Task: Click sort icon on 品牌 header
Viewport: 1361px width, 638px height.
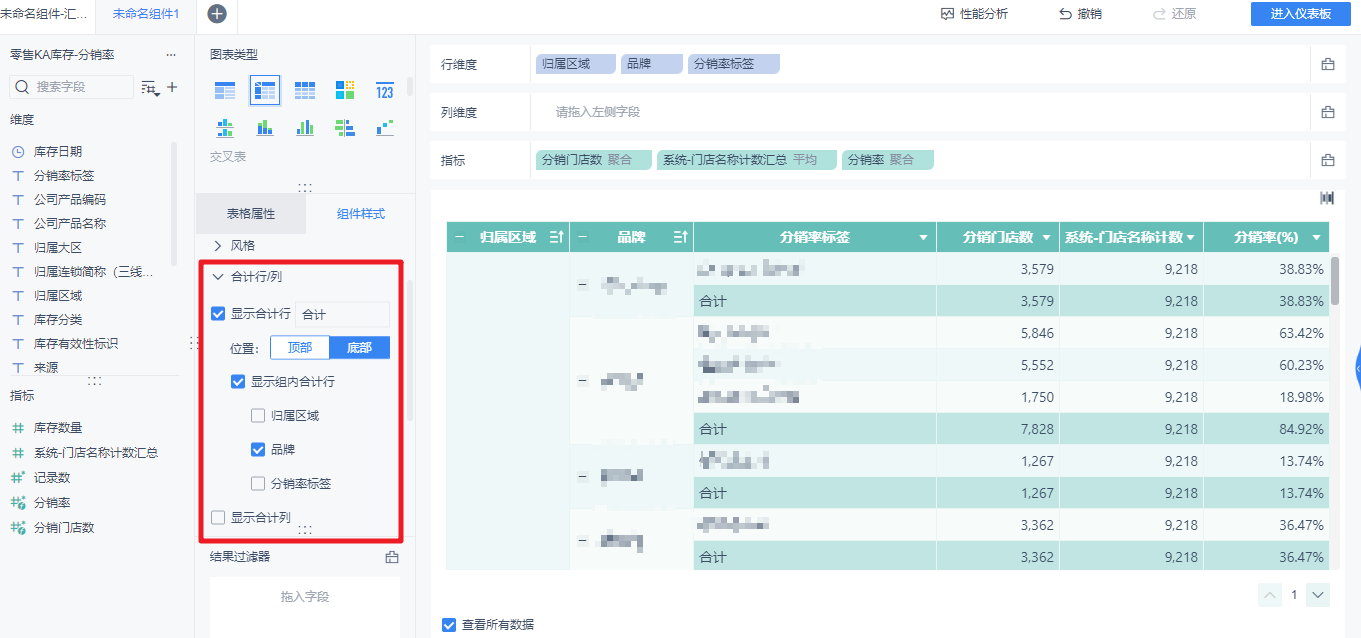Action: tap(680, 237)
